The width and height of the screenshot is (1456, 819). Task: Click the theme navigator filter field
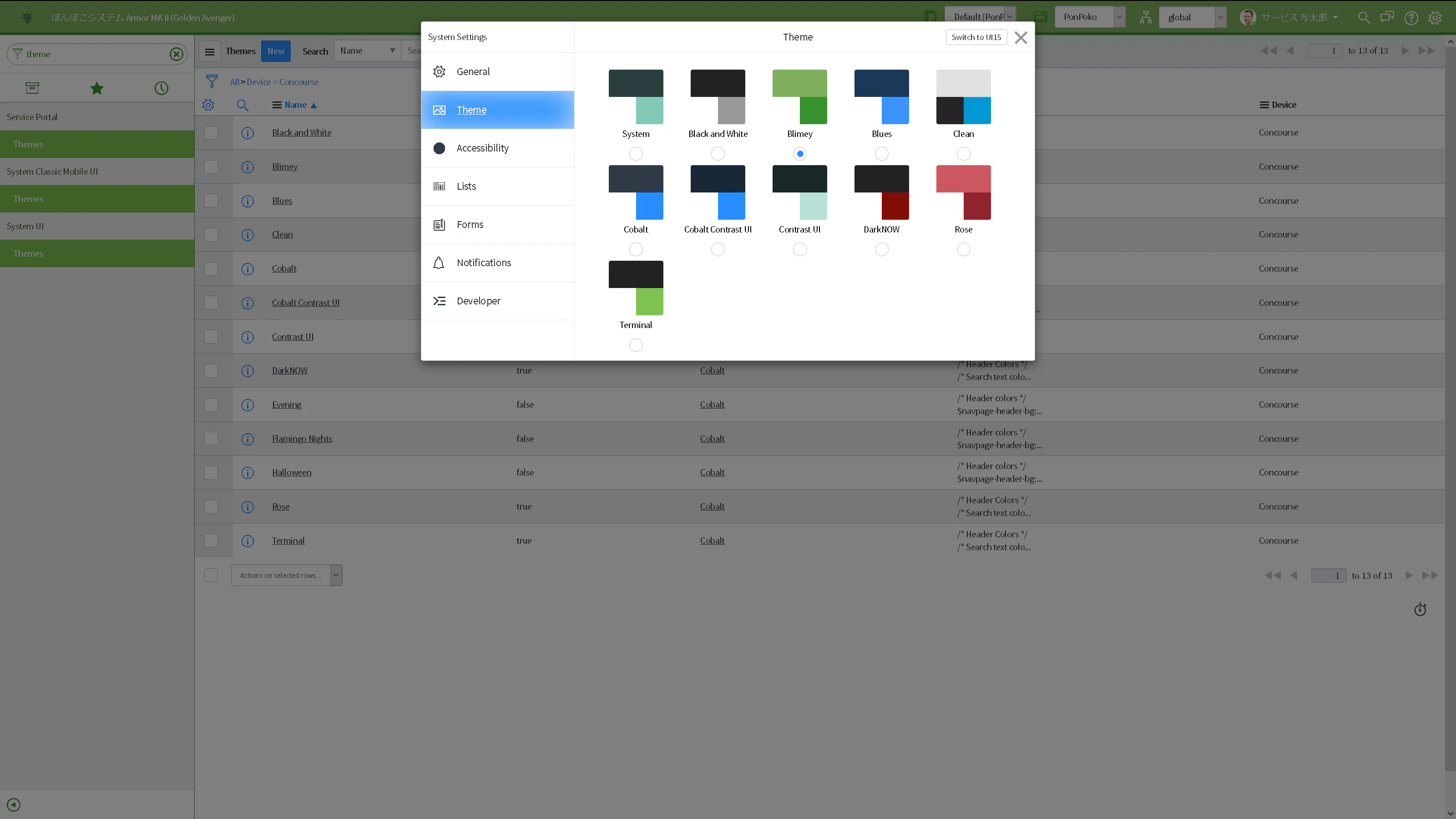[96, 54]
